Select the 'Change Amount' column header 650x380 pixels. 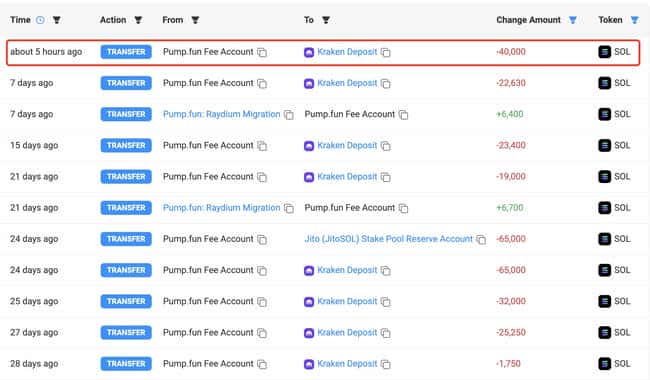tap(529, 20)
